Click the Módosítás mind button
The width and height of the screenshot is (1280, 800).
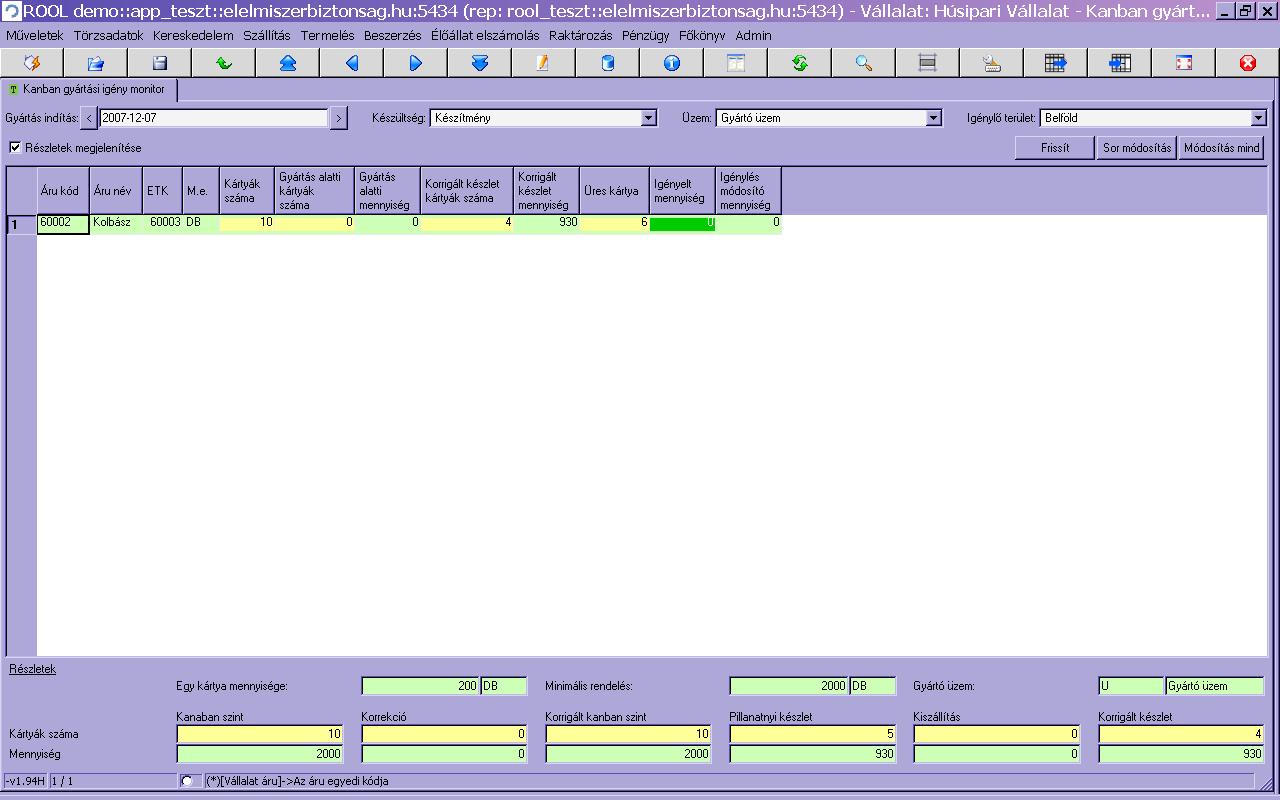point(1221,148)
